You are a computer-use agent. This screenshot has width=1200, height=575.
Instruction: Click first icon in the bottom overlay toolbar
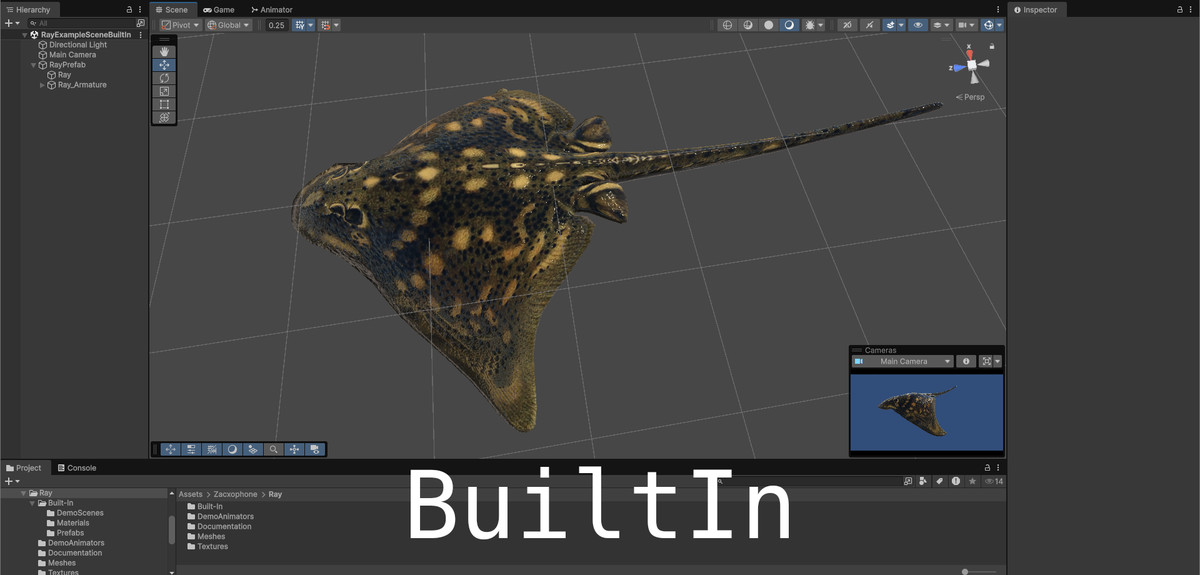[170, 450]
